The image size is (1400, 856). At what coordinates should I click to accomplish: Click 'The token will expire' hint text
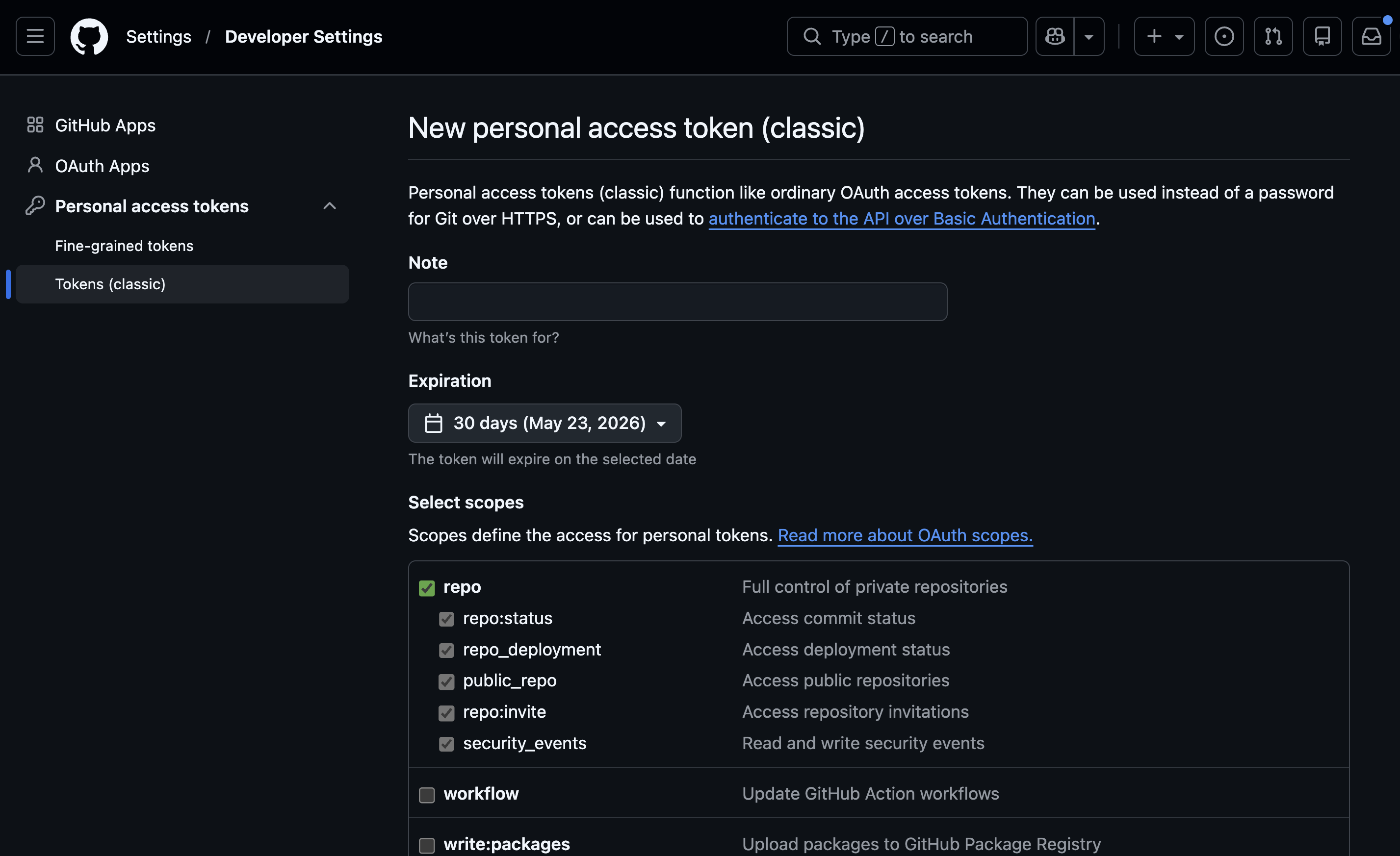[x=552, y=459]
